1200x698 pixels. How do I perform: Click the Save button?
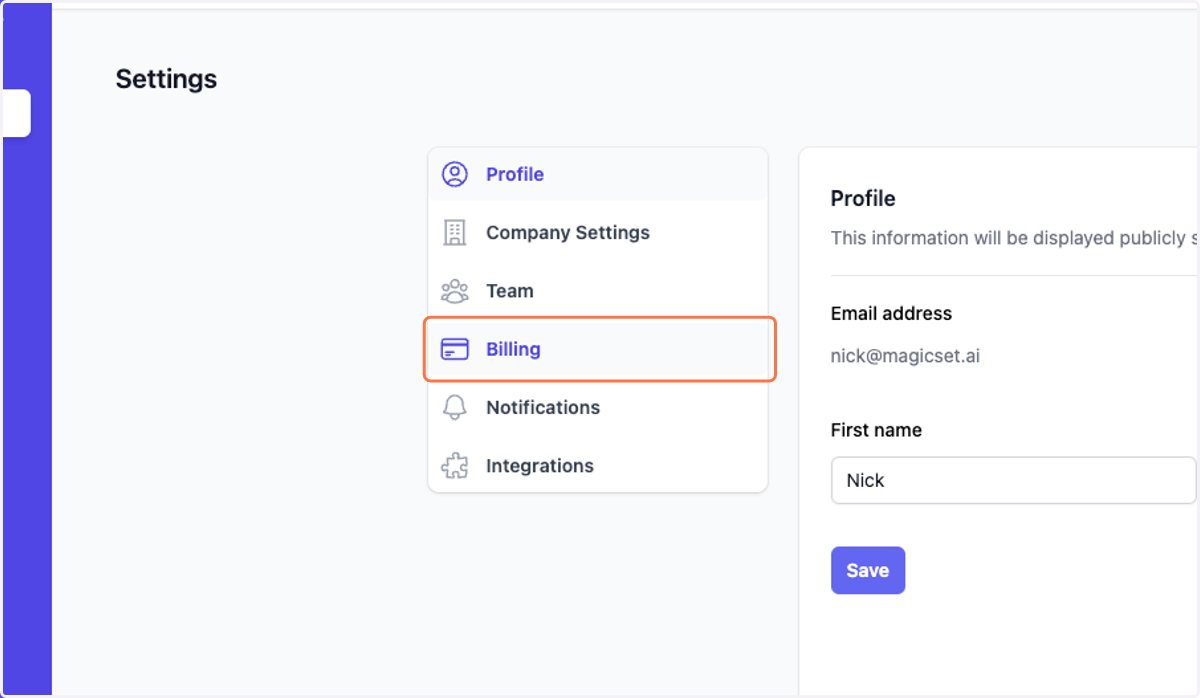[868, 570]
